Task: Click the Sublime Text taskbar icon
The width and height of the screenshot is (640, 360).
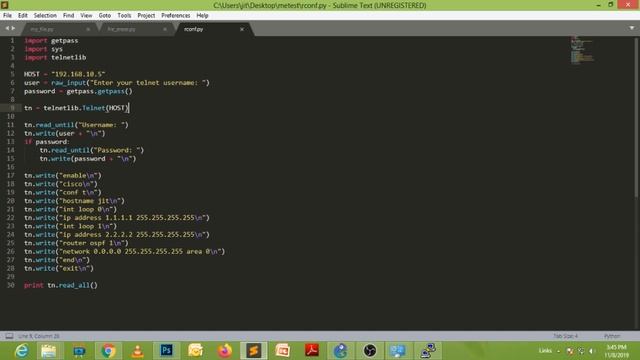Action: tap(253, 351)
